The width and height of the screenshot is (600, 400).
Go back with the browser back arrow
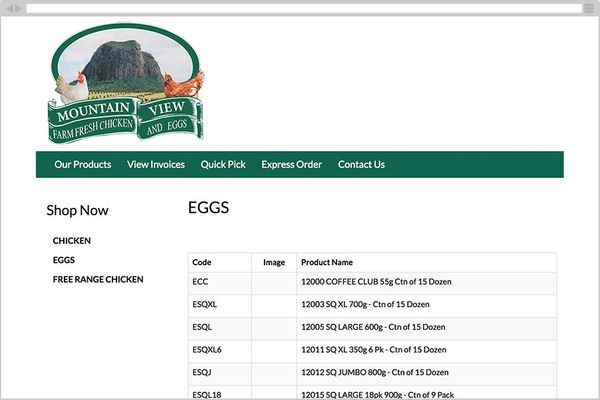[10, 8]
